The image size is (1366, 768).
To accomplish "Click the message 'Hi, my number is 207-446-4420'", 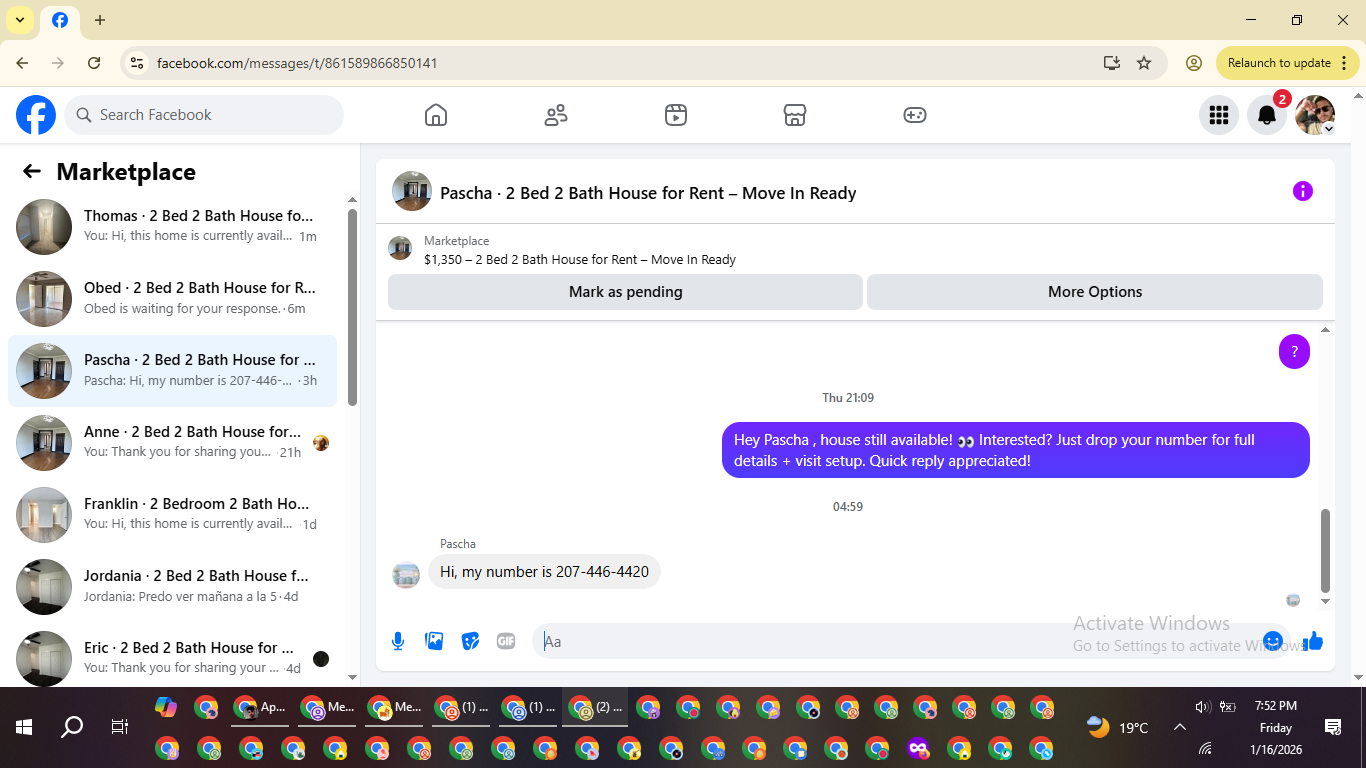I will pyautogui.click(x=544, y=572).
